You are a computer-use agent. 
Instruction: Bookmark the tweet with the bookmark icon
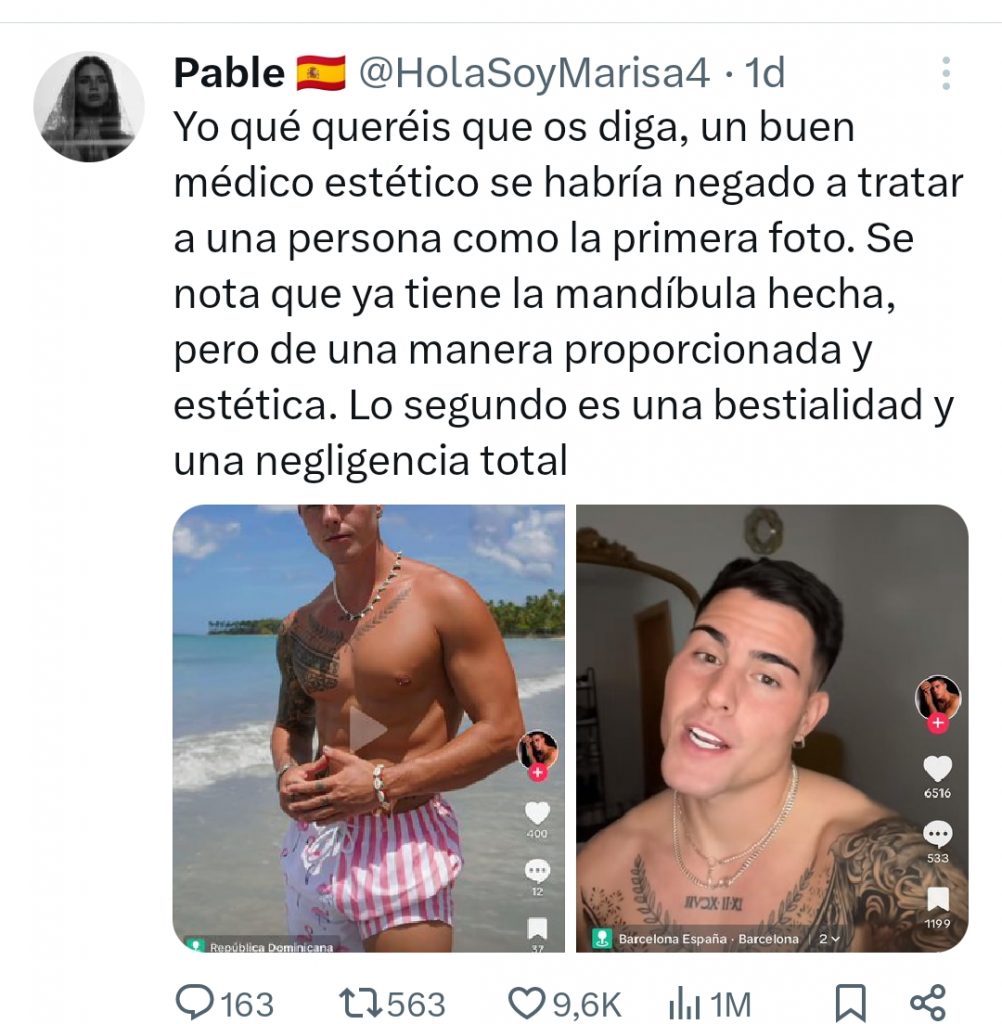click(x=851, y=1002)
